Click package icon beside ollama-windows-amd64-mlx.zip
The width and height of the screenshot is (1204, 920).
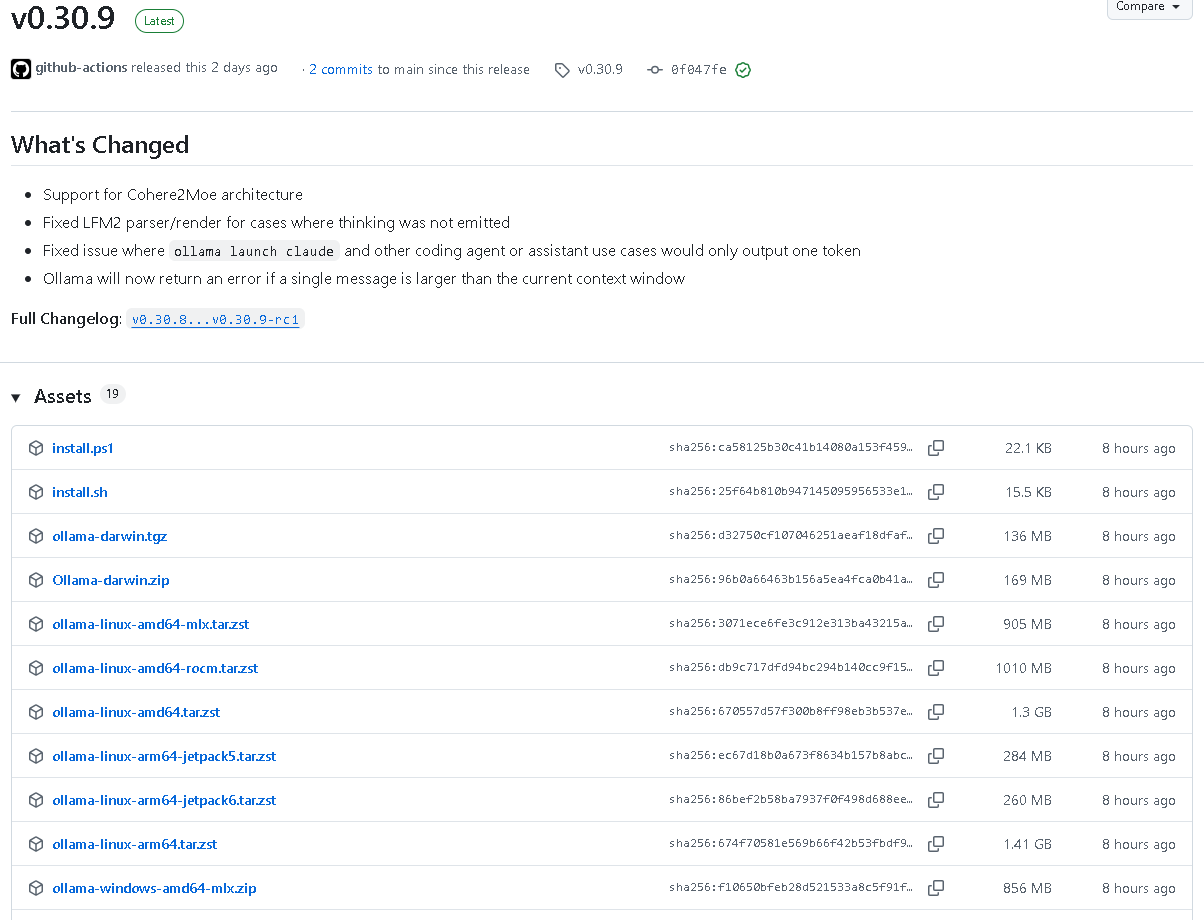click(x=36, y=888)
